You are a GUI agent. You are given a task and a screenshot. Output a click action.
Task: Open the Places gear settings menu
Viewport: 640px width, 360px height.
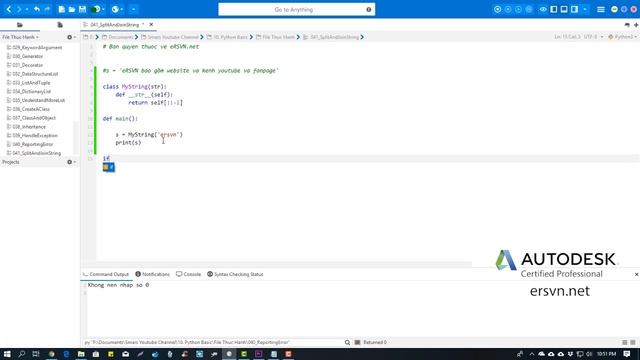[71, 37]
